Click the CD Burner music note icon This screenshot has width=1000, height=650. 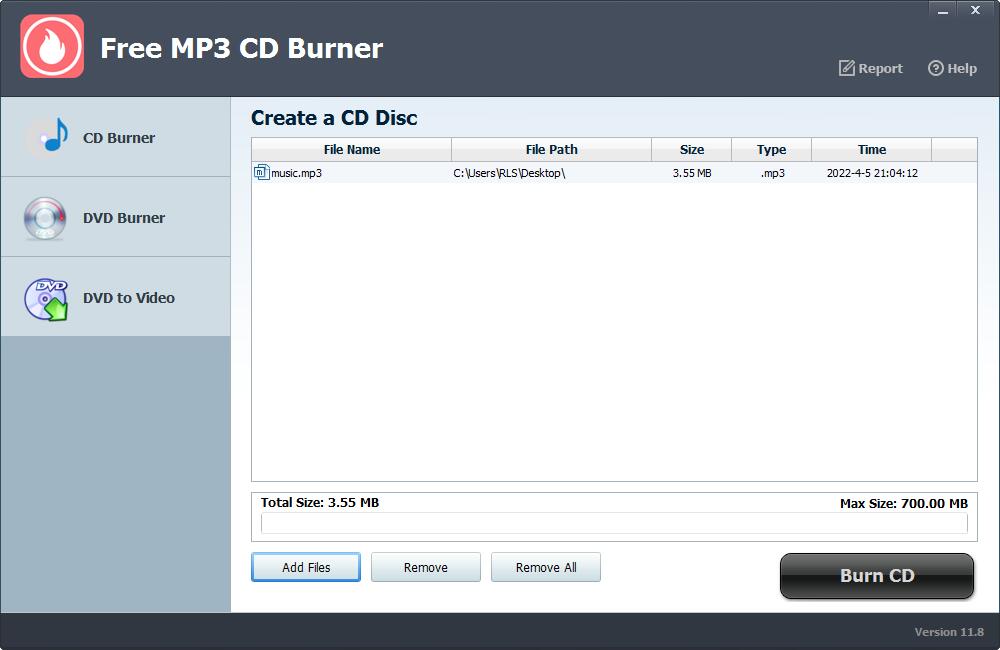tap(49, 136)
